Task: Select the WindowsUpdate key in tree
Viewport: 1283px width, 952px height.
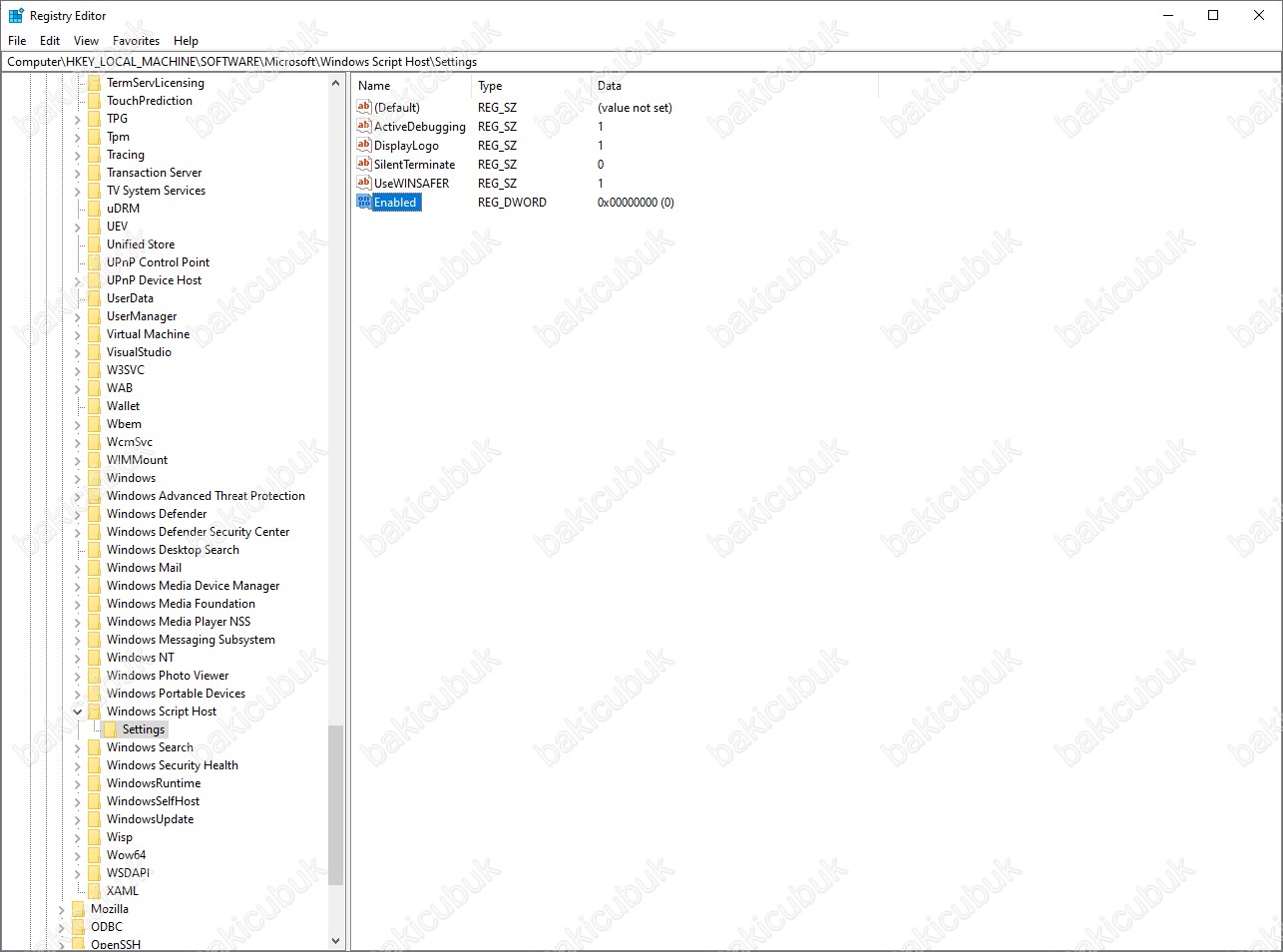Action: coord(150,819)
